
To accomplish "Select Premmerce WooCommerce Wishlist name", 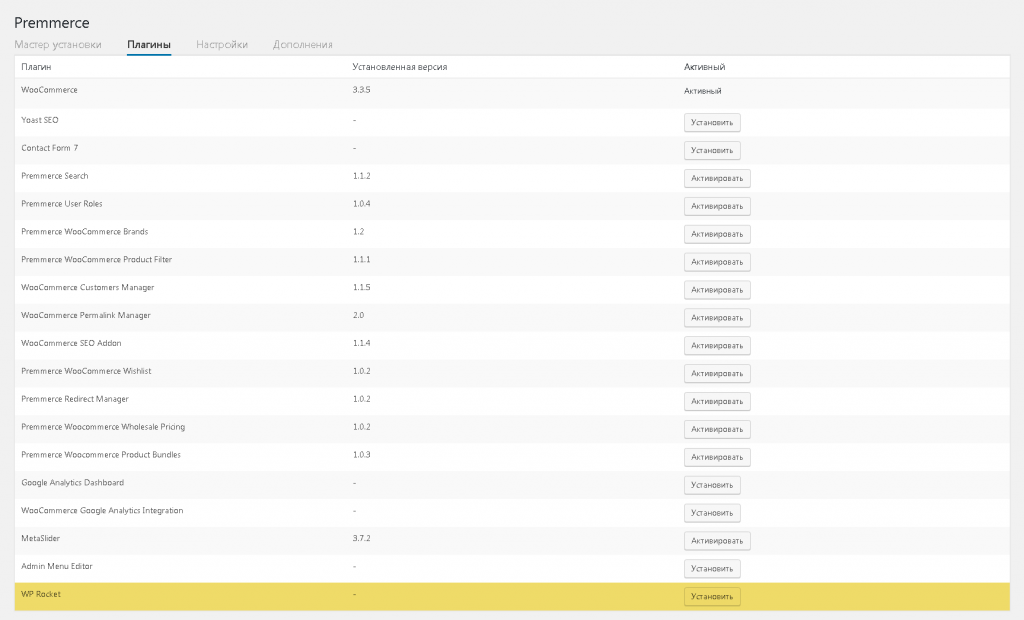I will coord(86,371).
